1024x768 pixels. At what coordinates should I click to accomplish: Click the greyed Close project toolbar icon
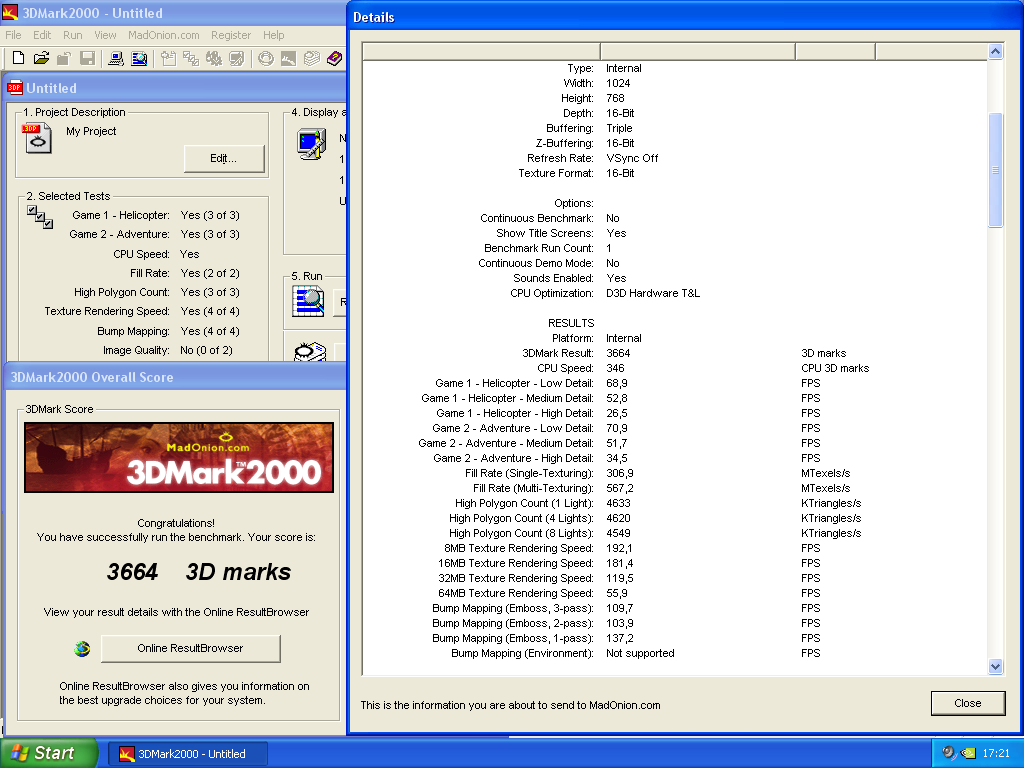click(63, 59)
